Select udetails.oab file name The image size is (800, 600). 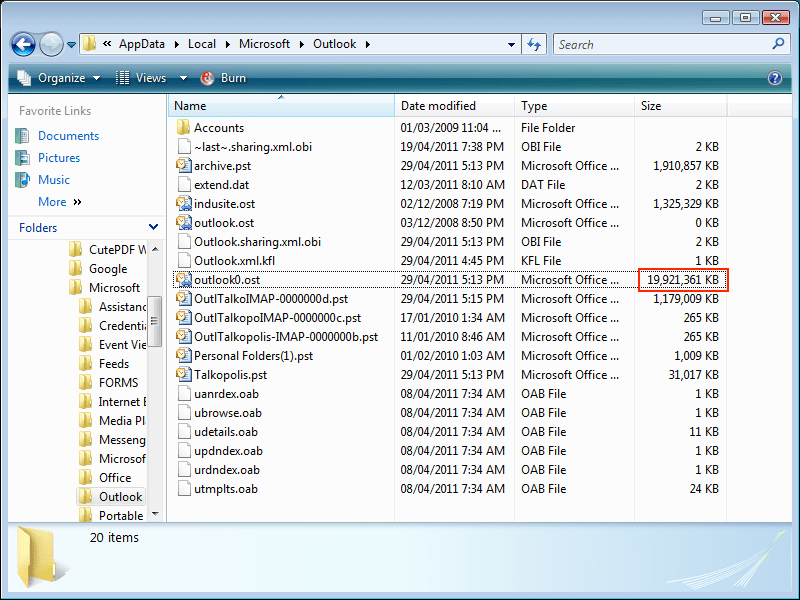click(226, 432)
